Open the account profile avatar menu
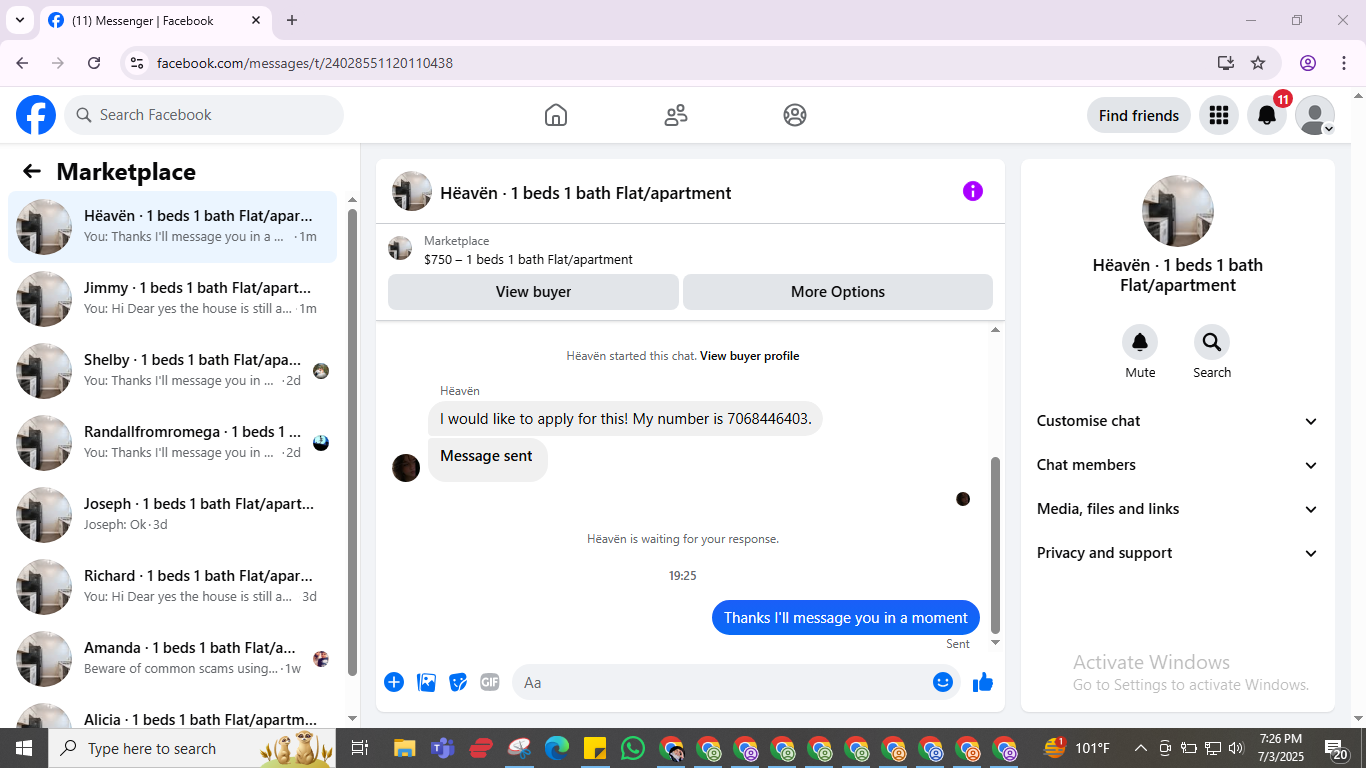Image resolution: width=1366 pixels, height=768 pixels. point(1315,115)
